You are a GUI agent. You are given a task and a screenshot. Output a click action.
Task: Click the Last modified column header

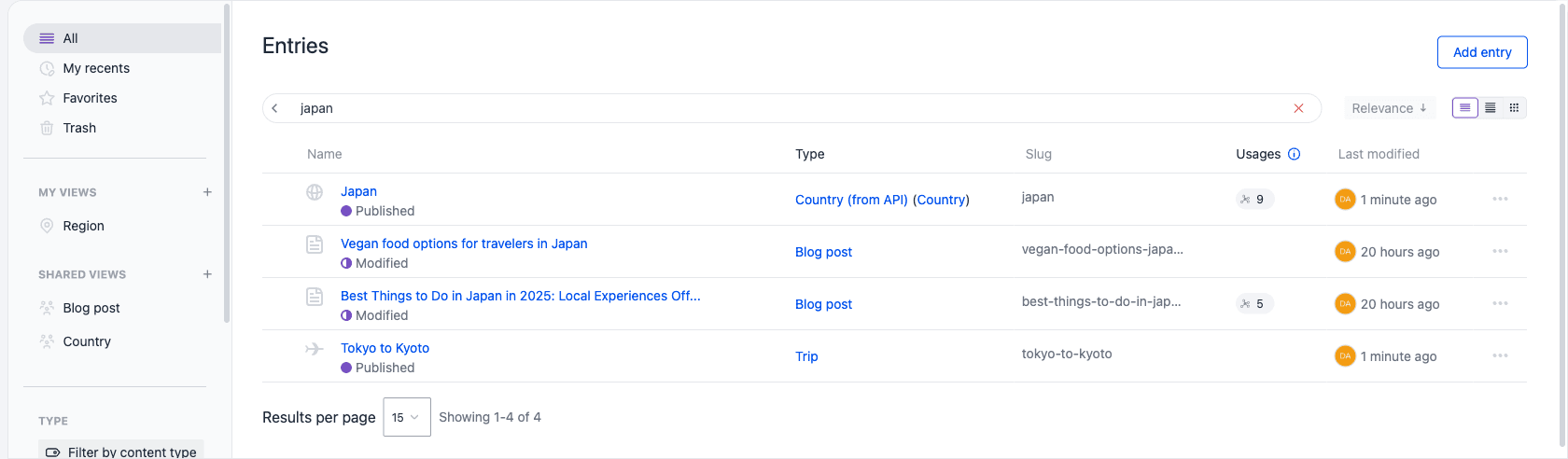pos(1379,154)
